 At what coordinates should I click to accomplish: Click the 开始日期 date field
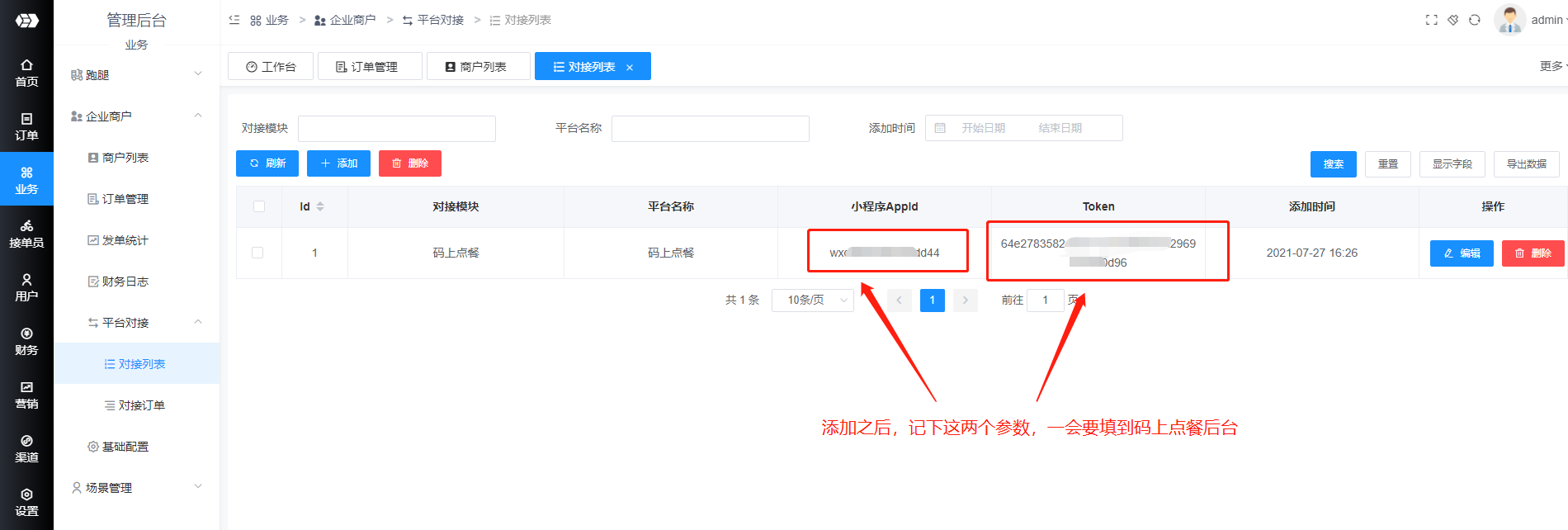(x=984, y=128)
